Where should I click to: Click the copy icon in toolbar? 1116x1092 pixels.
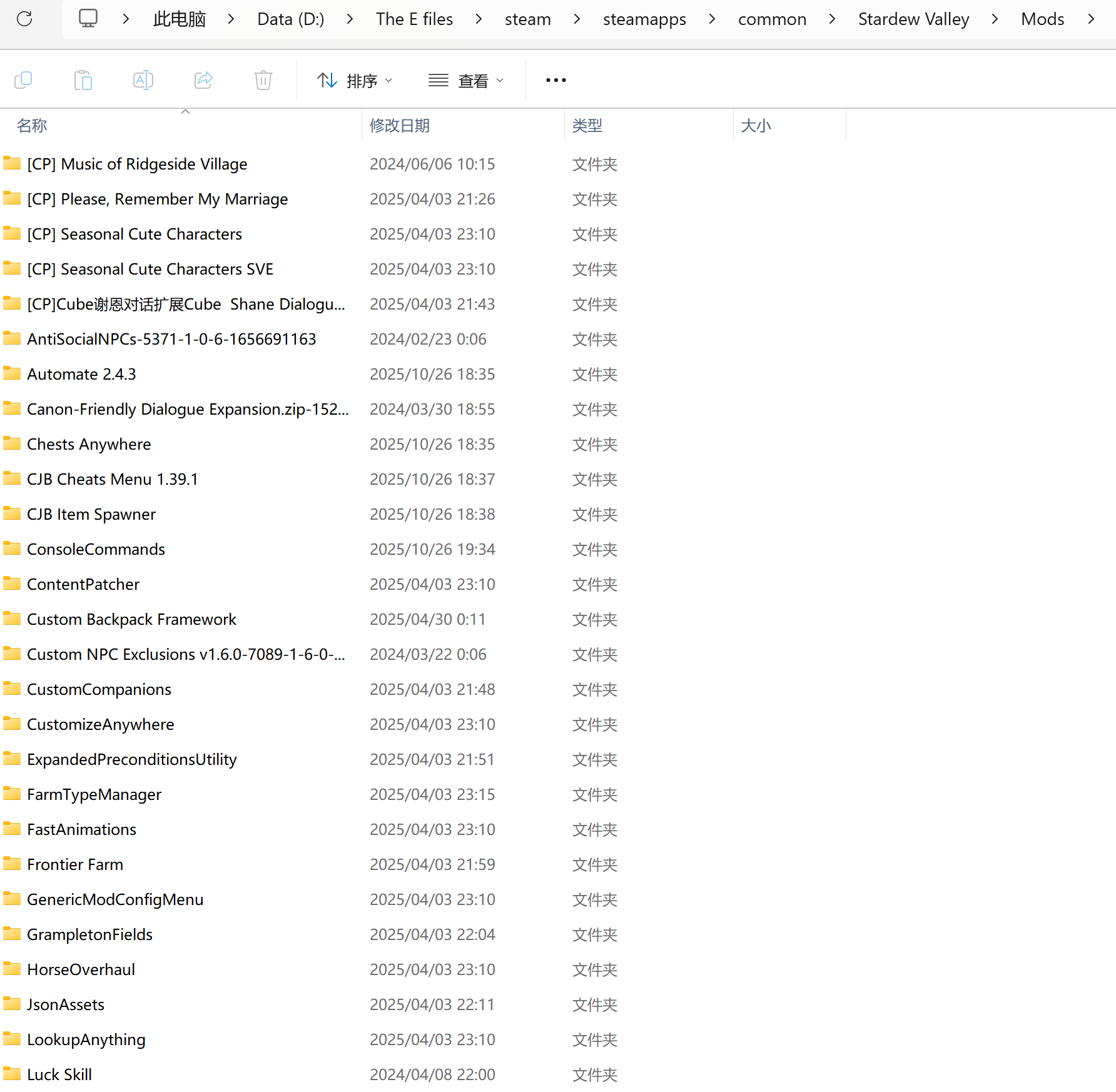pyautogui.click(x=23, y=80)
